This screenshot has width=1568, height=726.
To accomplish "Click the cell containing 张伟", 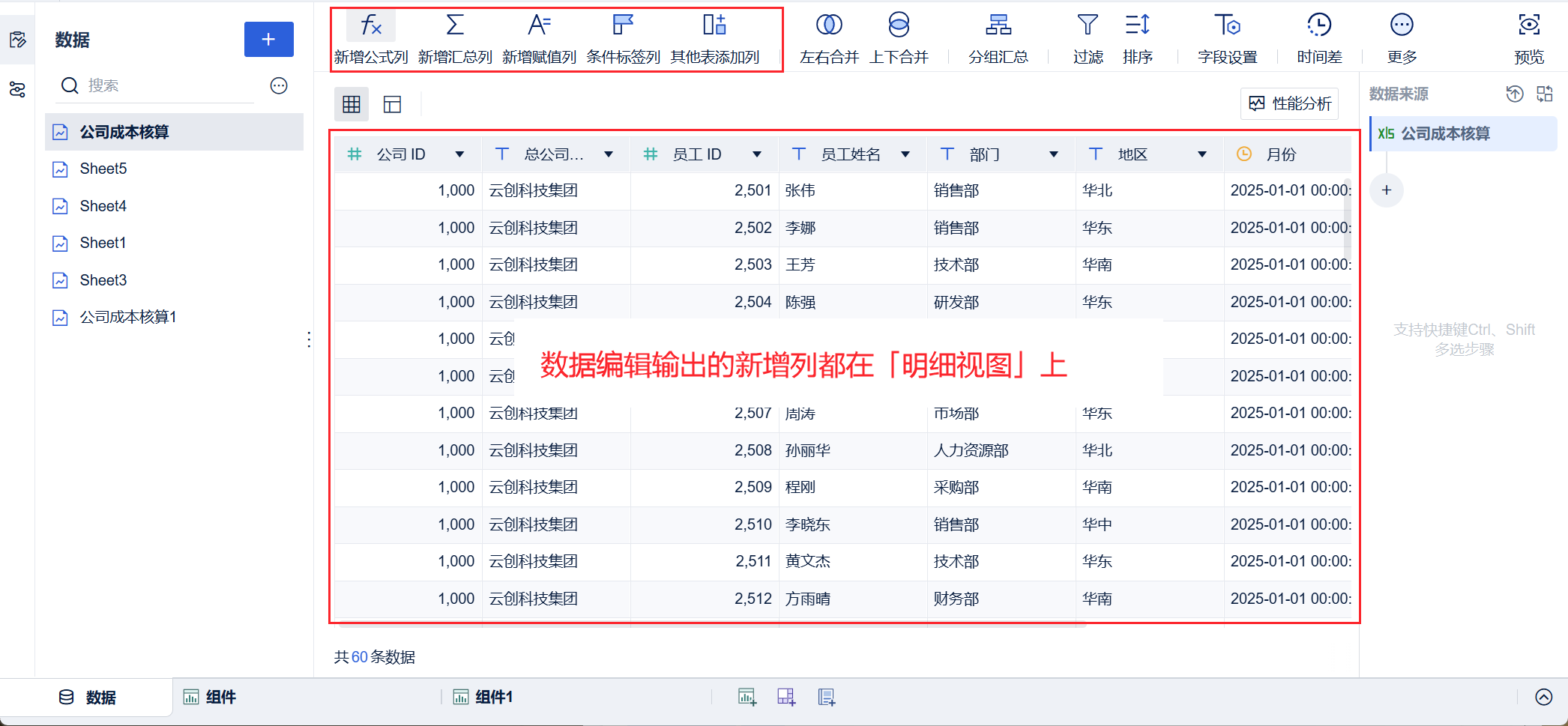I will 853,191.
